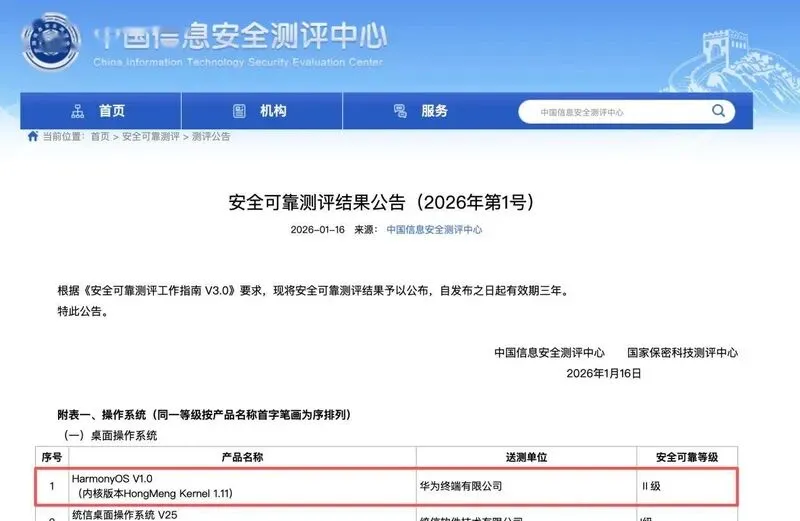This screenshot has height=521, width=800.
Task: Click signed date 2026年1月16日
Action: click(x=604, y=374)
